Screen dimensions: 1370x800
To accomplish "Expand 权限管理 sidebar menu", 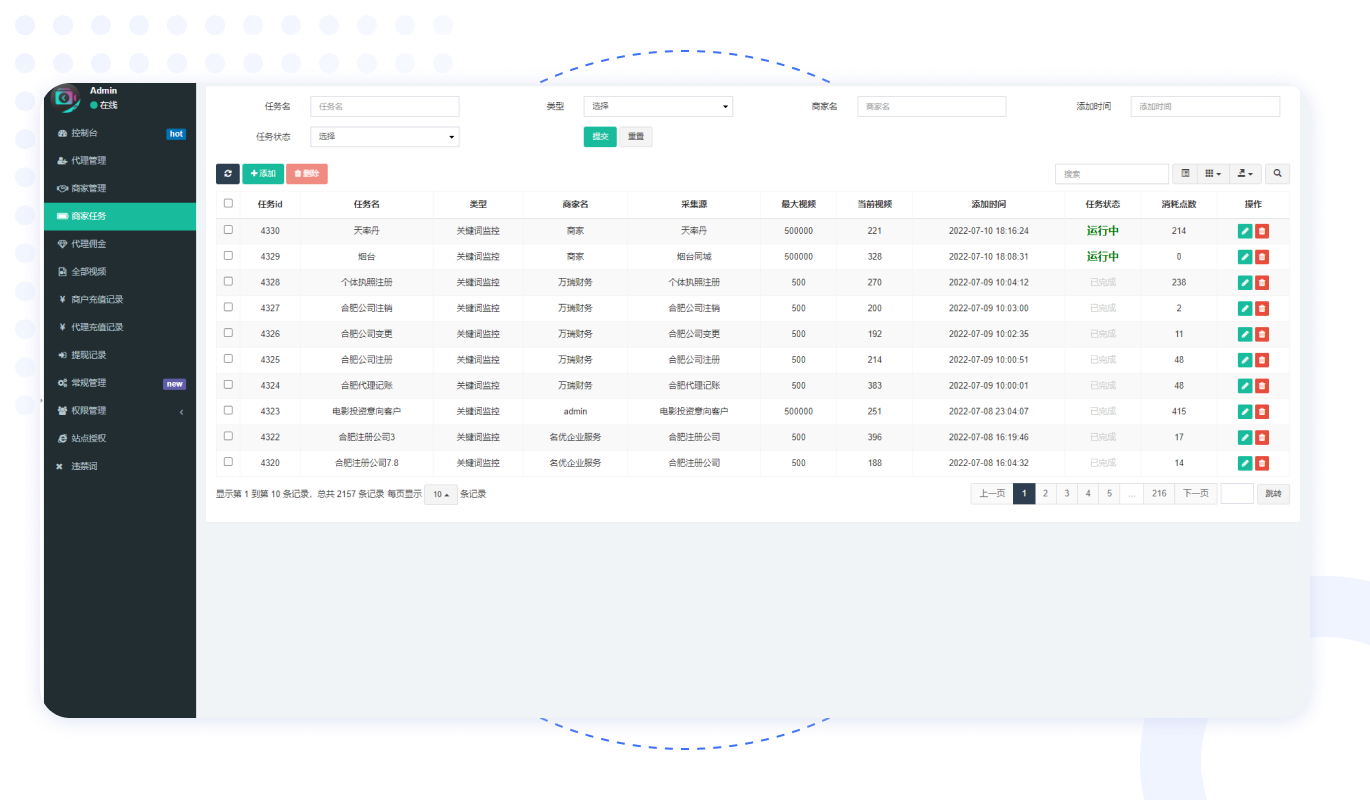I will (88, 411).
